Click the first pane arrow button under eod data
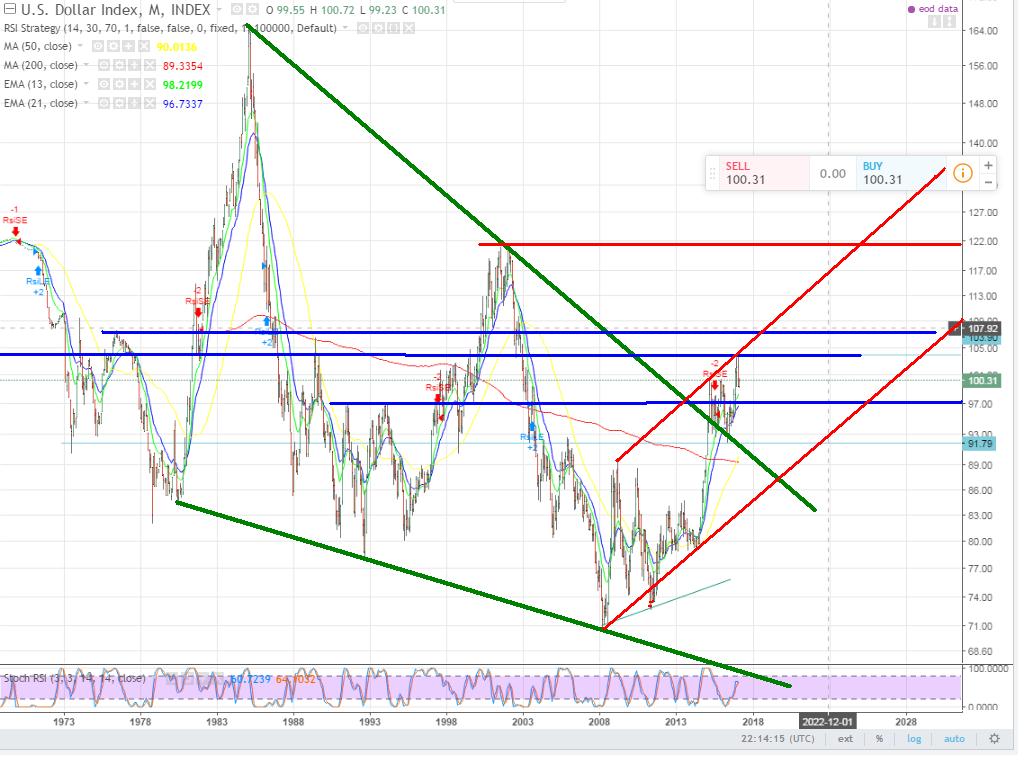This screenshot has width=1024, height=768. coord(935,22)
